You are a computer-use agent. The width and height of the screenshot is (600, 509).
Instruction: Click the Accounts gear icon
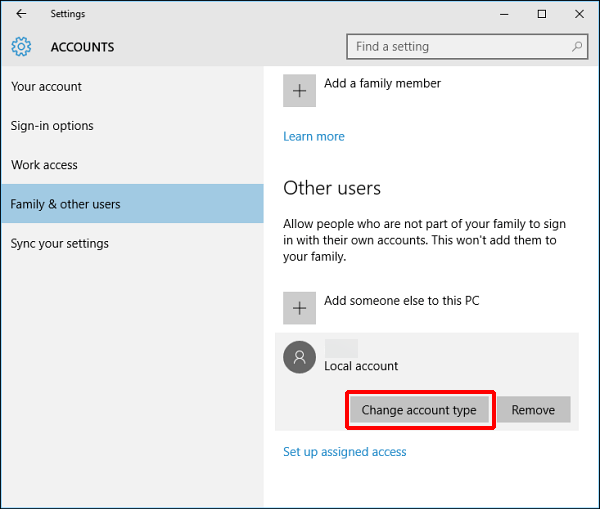(21, 47)
